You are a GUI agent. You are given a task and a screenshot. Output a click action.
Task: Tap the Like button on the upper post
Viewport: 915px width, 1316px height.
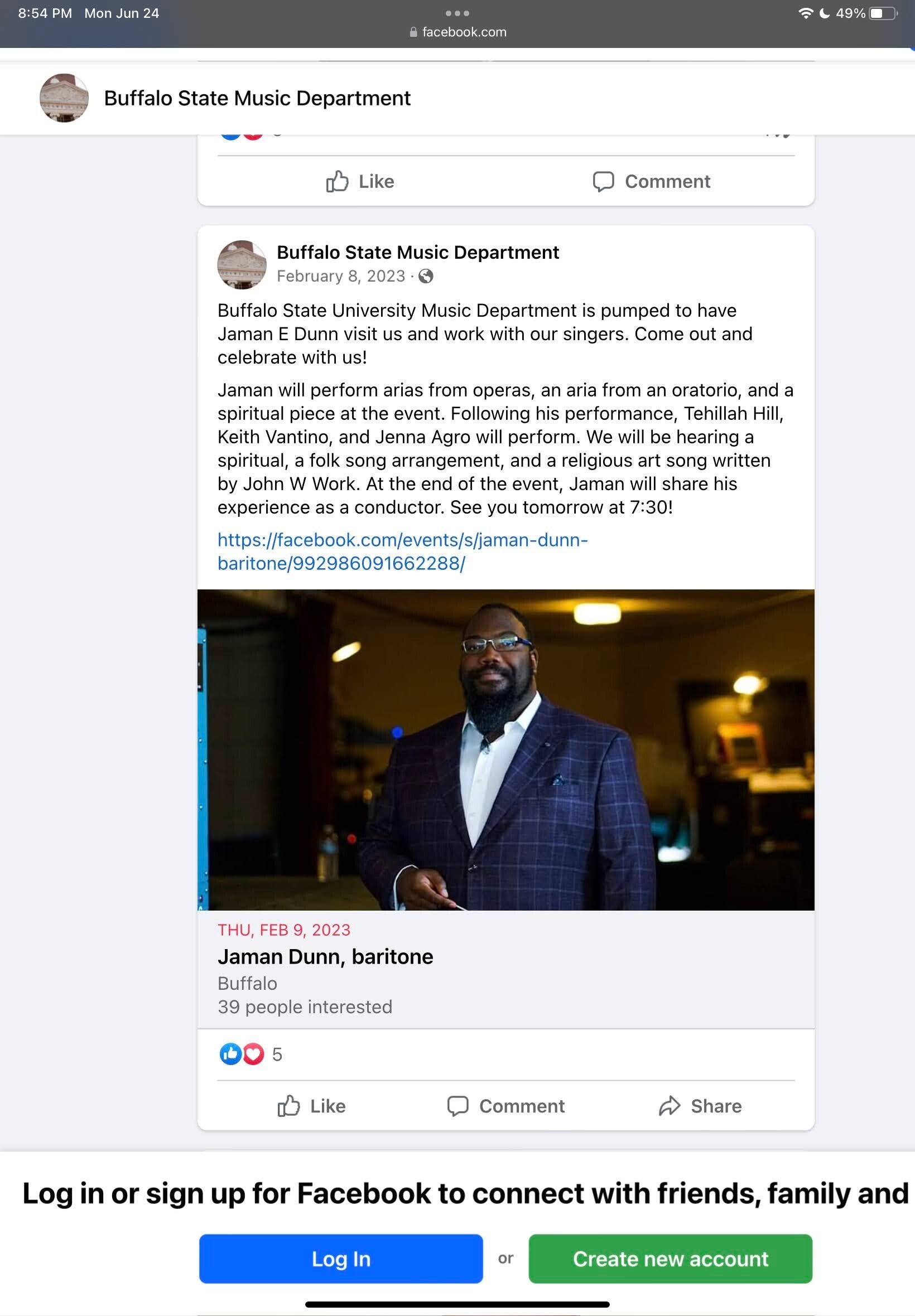[360, 181]
